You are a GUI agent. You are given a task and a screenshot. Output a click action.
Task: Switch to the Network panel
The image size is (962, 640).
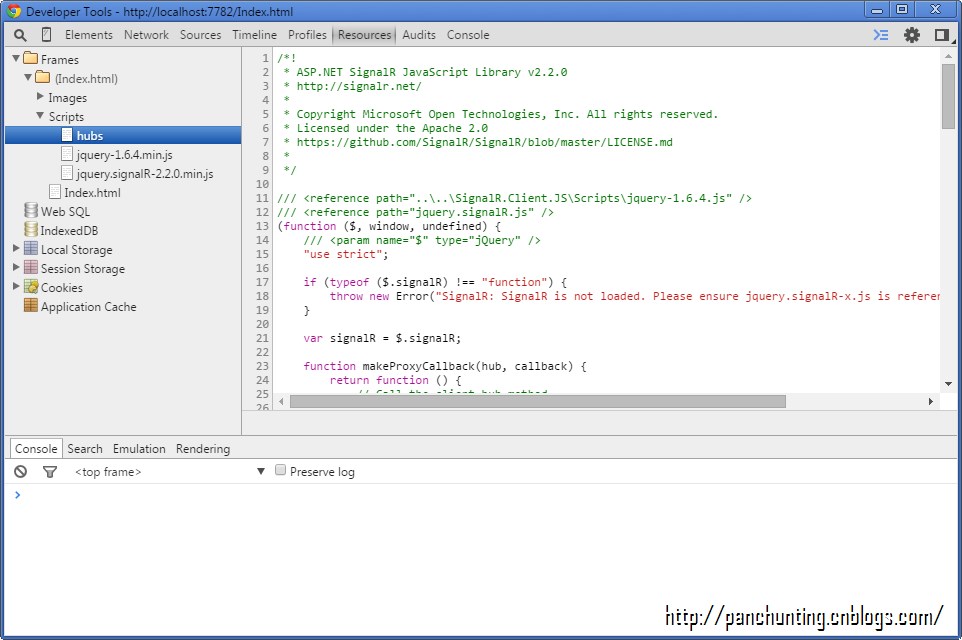pyautogui.click(x=146, y=35)
